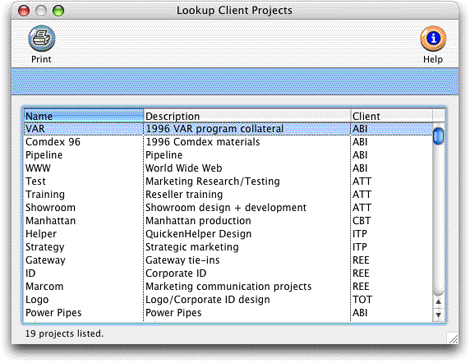470x363 pixels.
Task: Select the Power Pipes project row
Action: point(228,313)
